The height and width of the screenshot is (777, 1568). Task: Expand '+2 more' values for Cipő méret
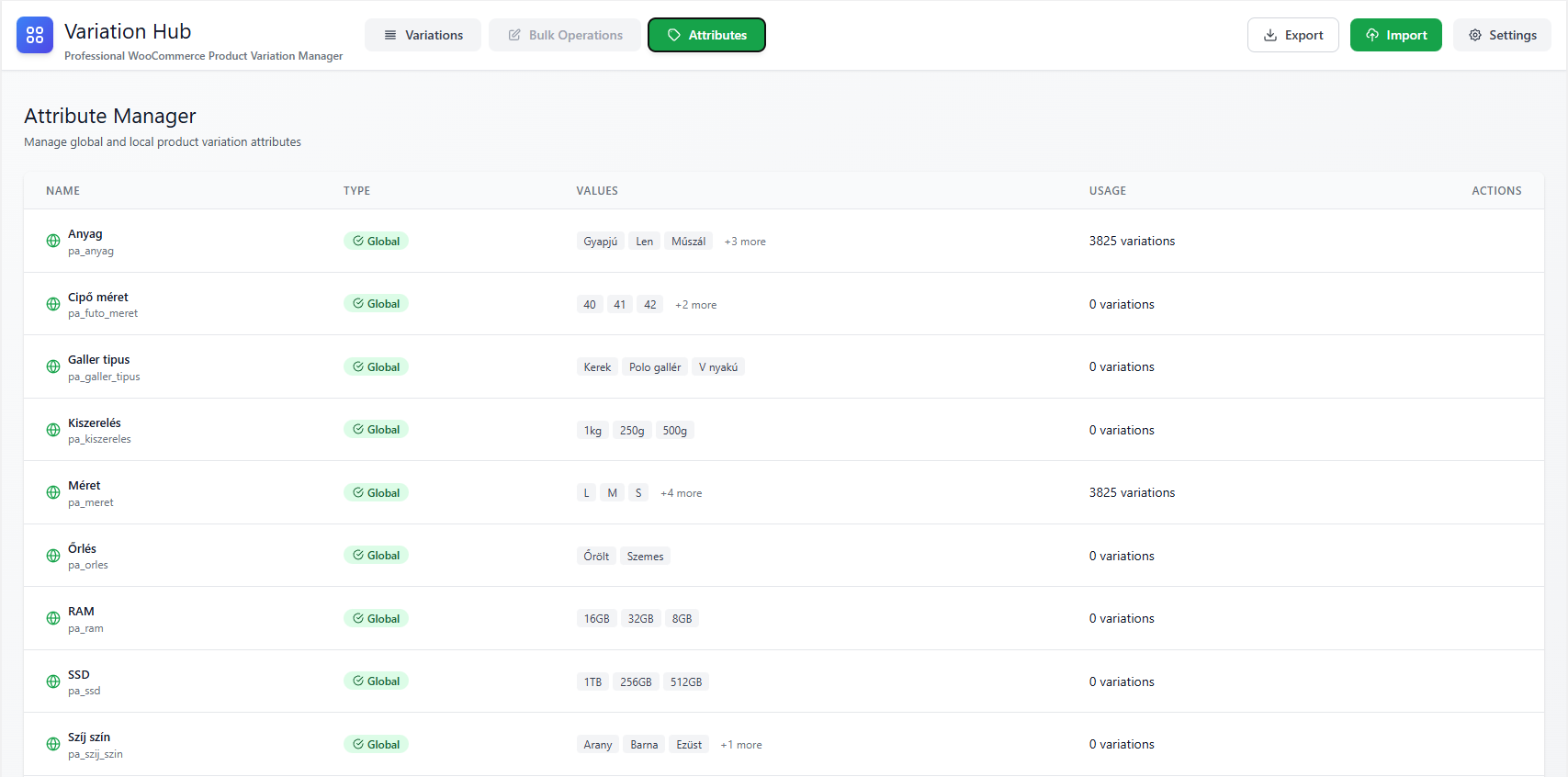pyautogui.click(x=695, y=305)
